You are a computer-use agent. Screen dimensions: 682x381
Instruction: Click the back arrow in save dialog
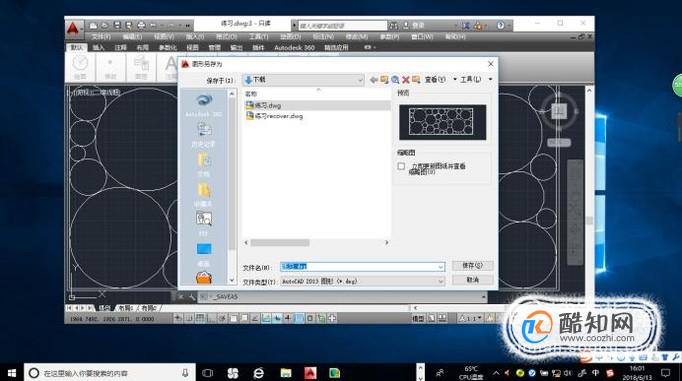point(373,80)
